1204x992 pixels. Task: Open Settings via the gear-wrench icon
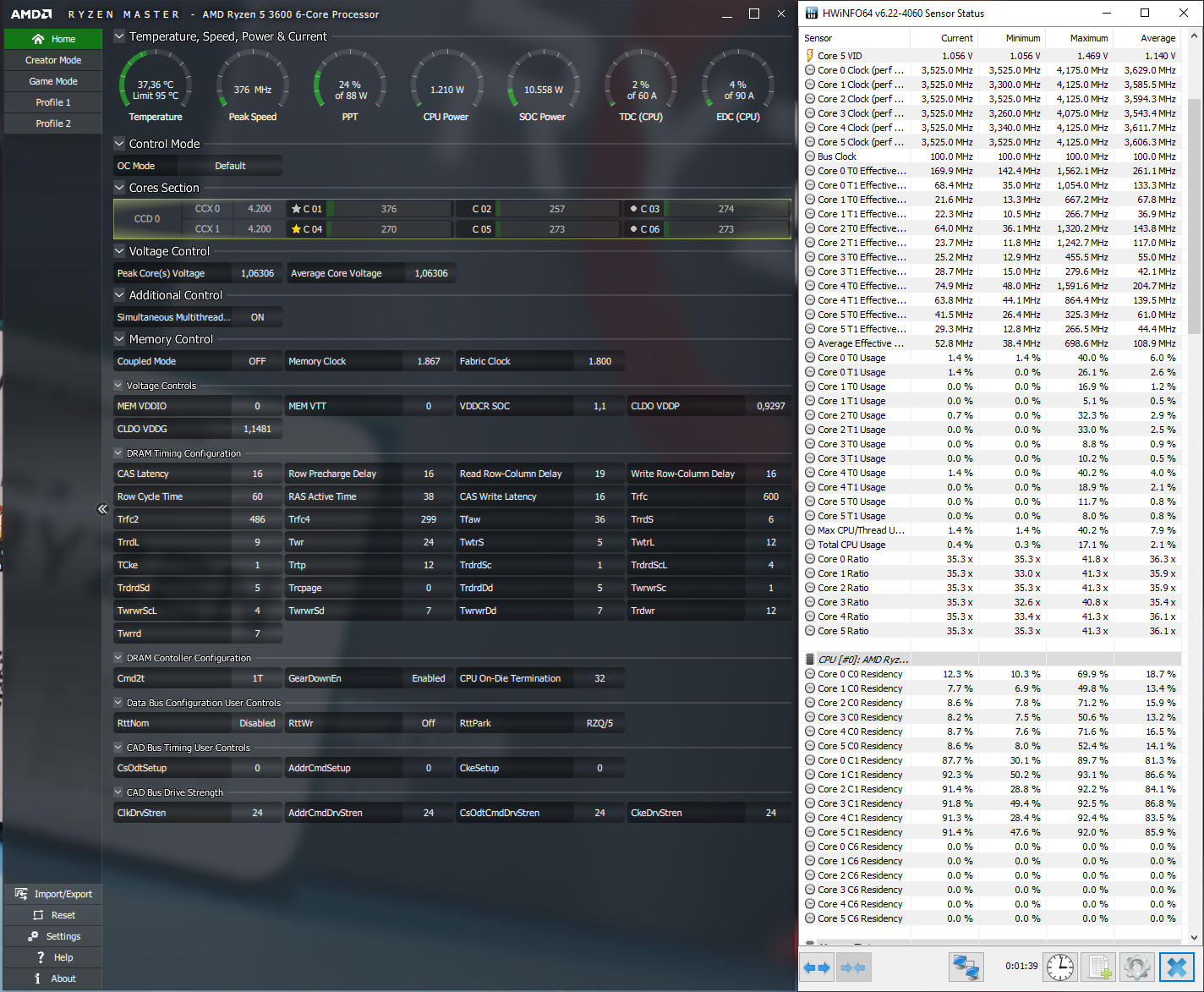point(33,936)
